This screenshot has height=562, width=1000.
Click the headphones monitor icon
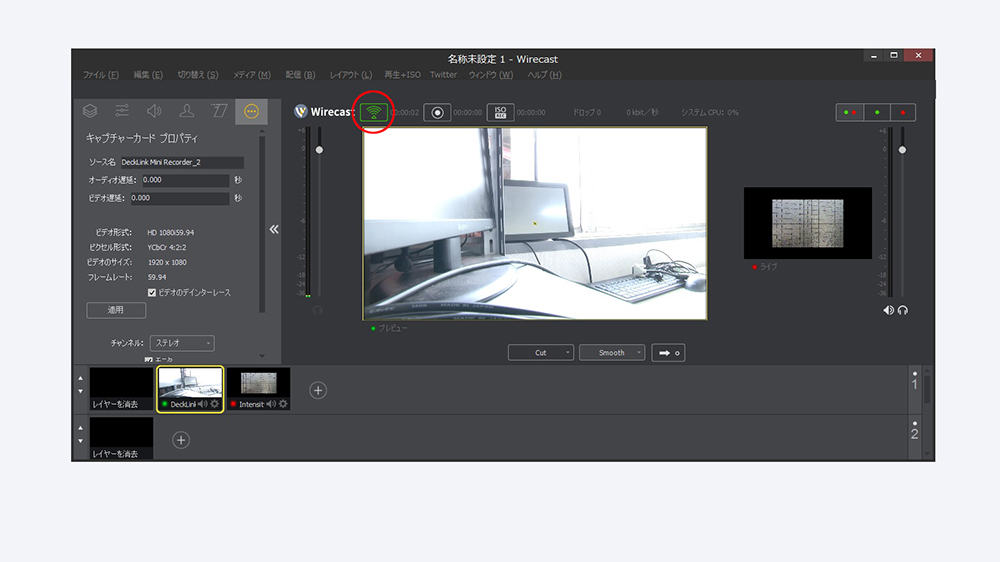click(903, 310)
